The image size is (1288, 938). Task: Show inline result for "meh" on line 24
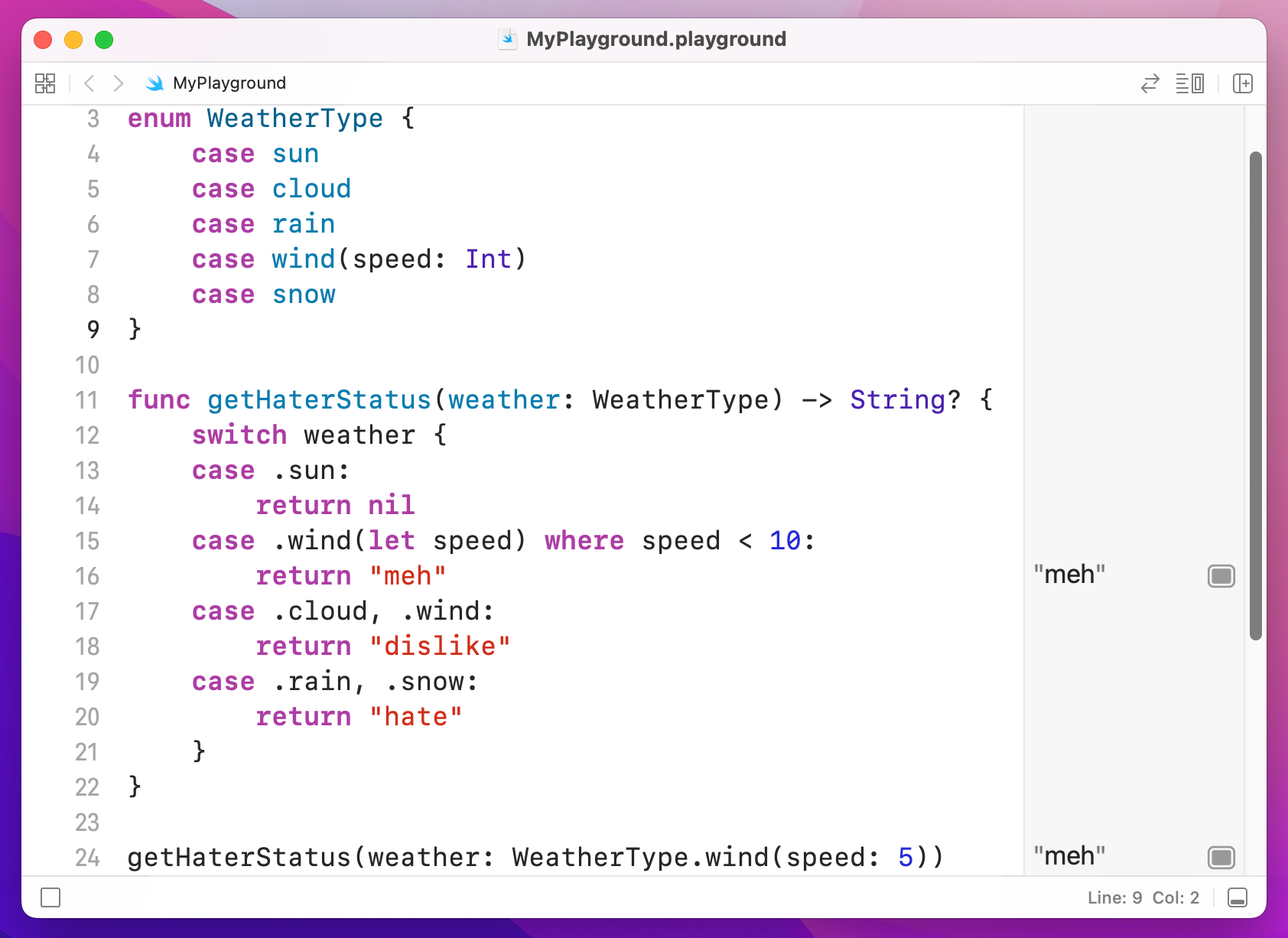pos(1220,858)
